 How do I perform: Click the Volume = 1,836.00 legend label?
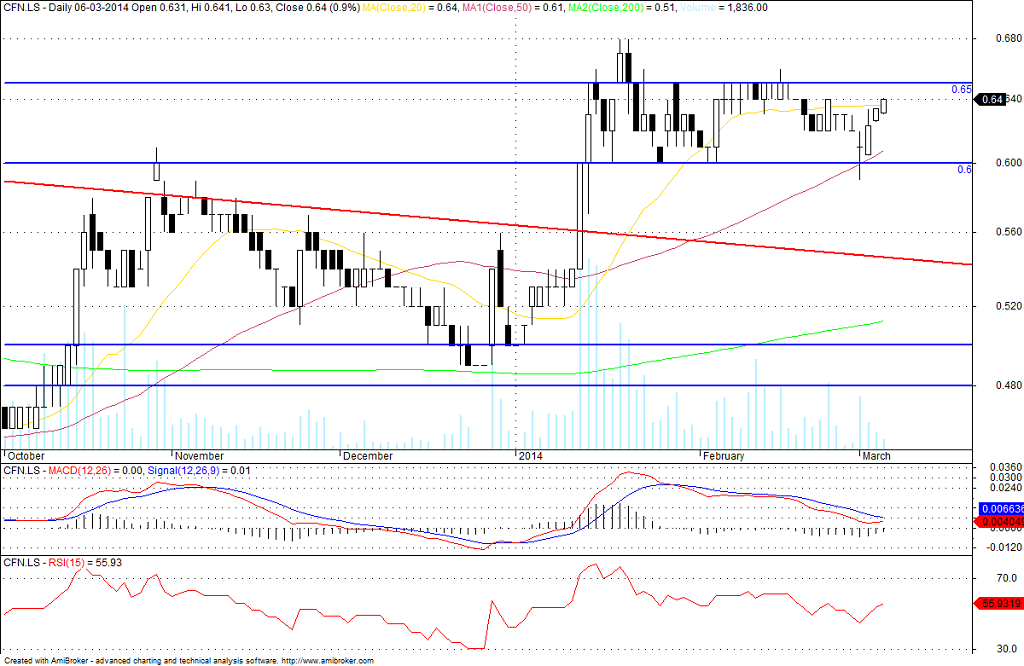724,8
